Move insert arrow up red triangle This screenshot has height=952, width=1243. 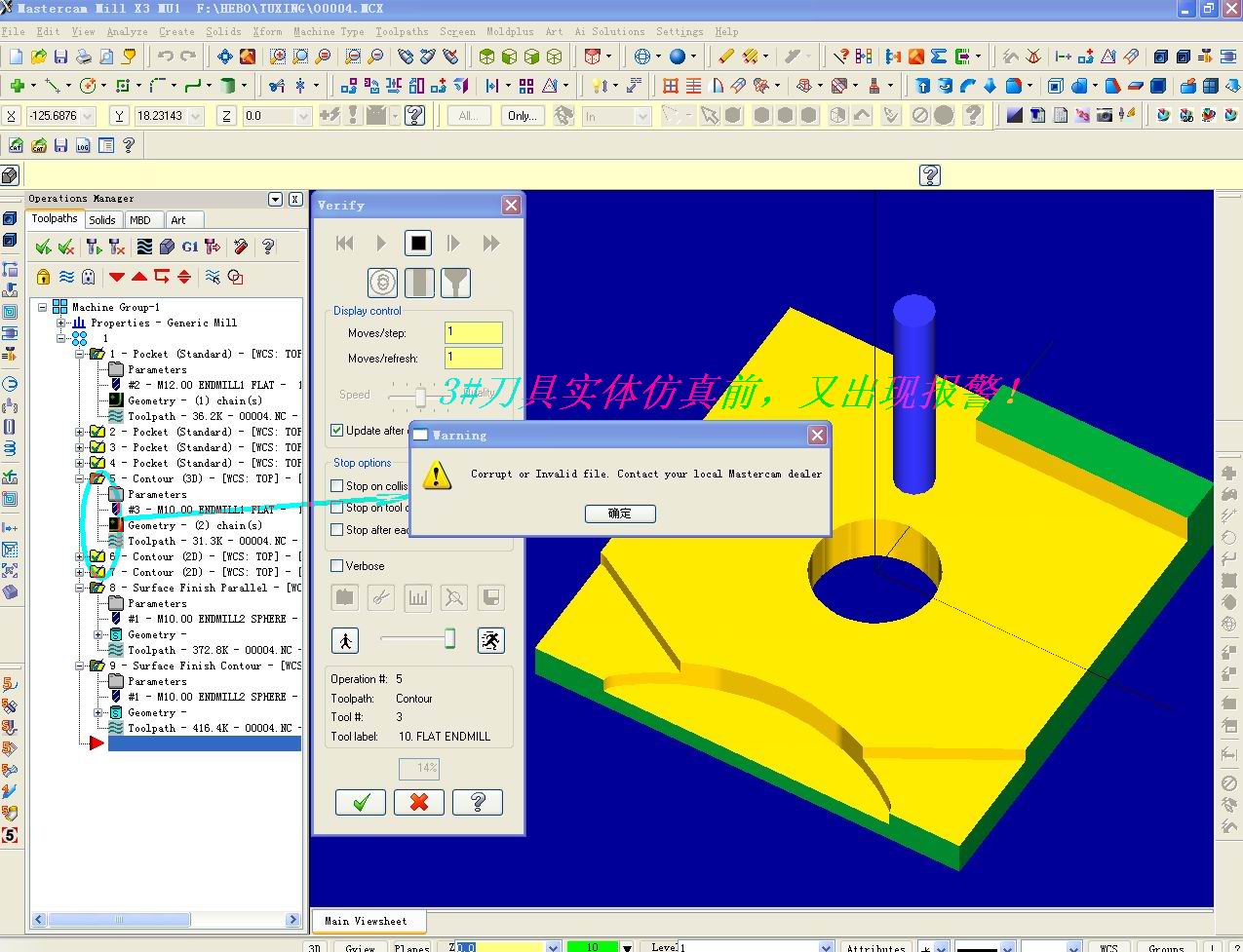[x=139, y=277]
